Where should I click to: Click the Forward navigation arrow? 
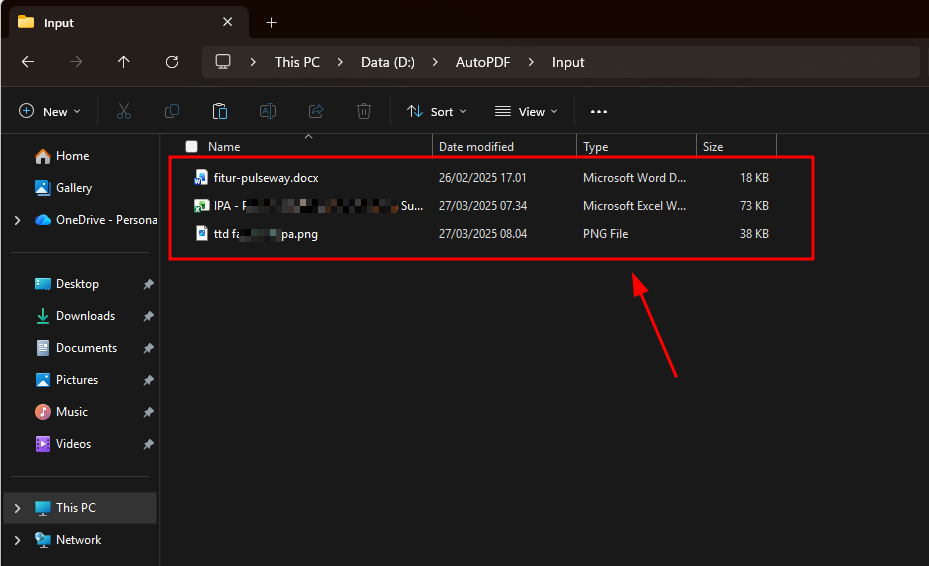[76, 62]
